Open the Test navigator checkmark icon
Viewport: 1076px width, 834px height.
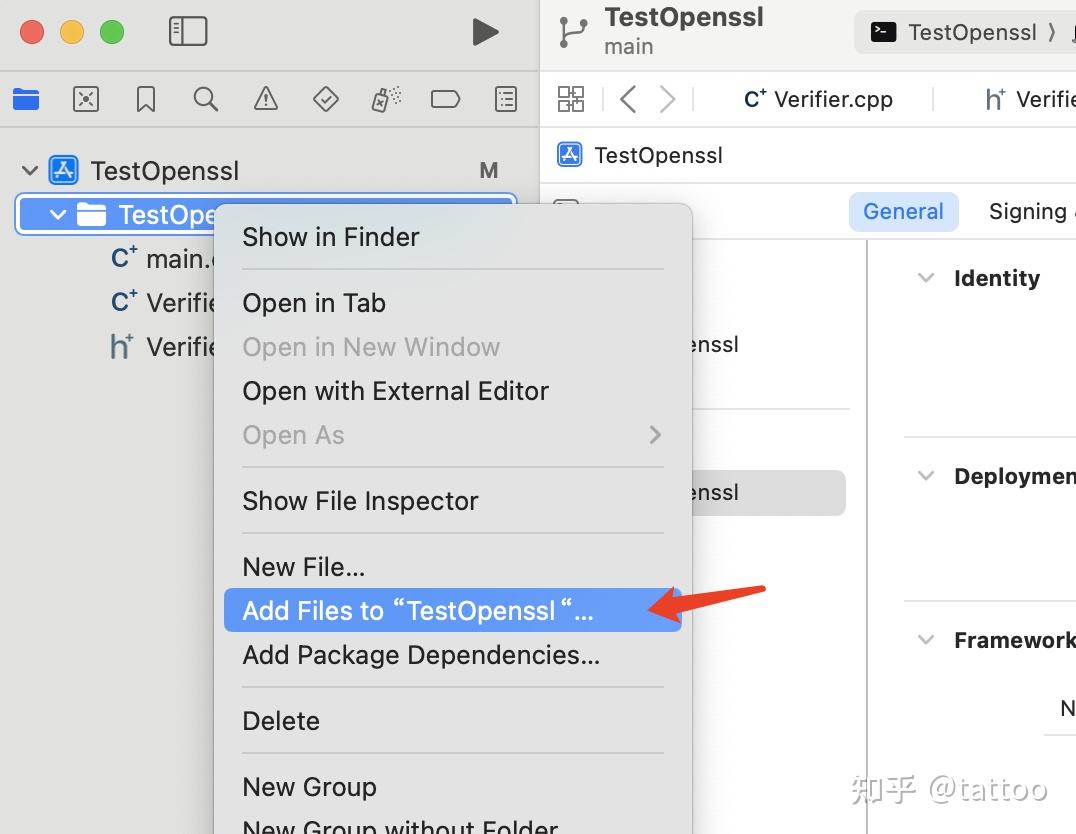(x=325, y=99)
